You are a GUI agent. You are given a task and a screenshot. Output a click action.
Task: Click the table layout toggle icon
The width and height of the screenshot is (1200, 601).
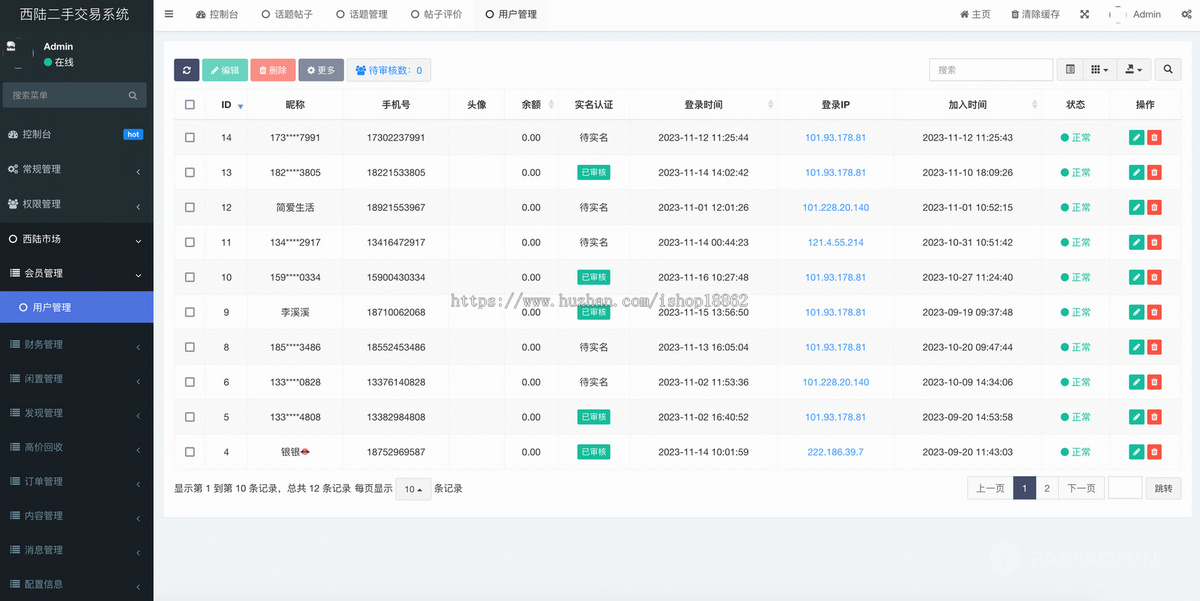(1070, 70)
